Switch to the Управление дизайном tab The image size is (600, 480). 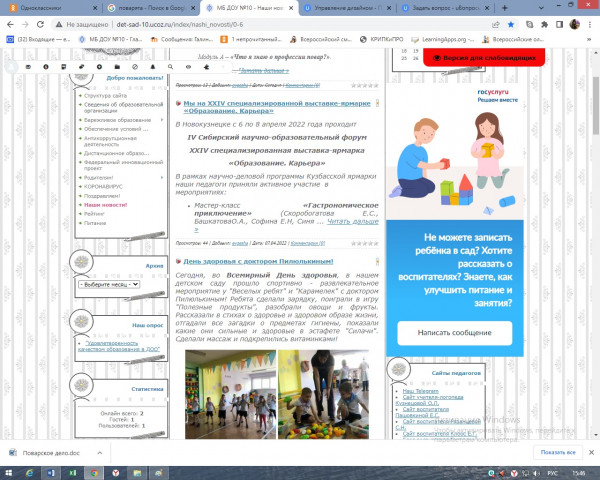click(x=347, y=8)
